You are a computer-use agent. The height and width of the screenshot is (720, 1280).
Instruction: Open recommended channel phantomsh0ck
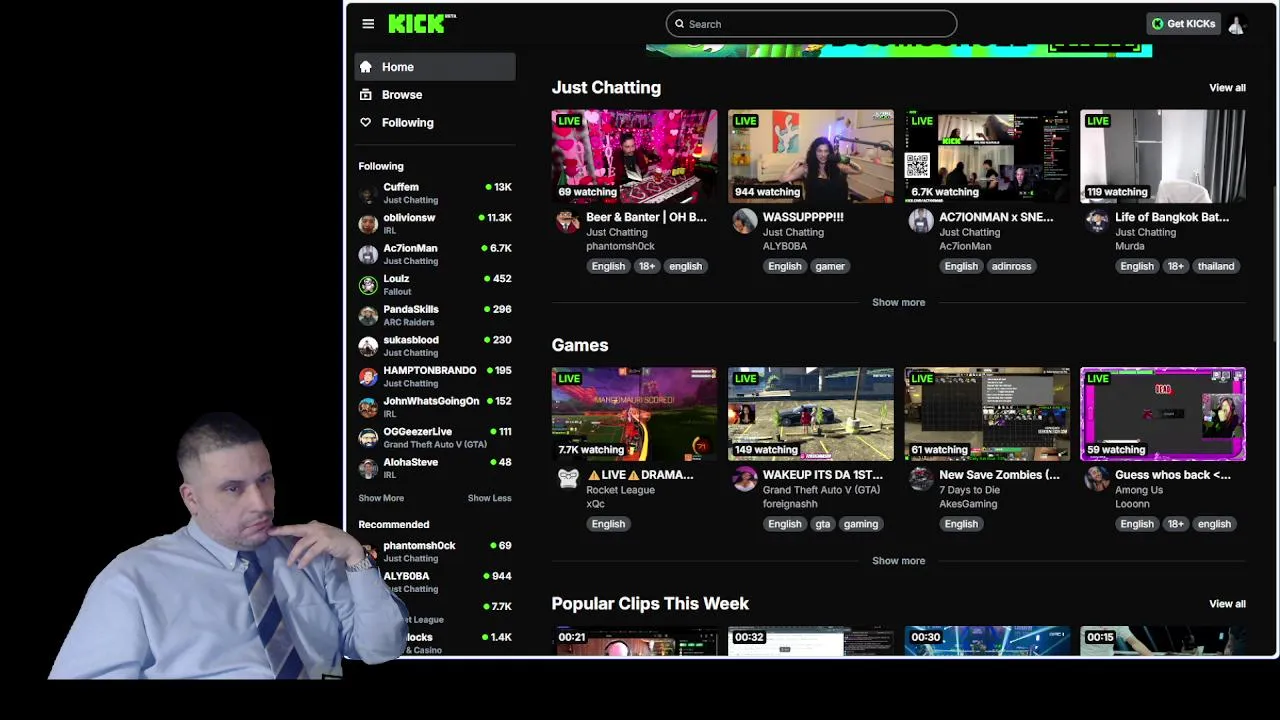coord(435,551)
